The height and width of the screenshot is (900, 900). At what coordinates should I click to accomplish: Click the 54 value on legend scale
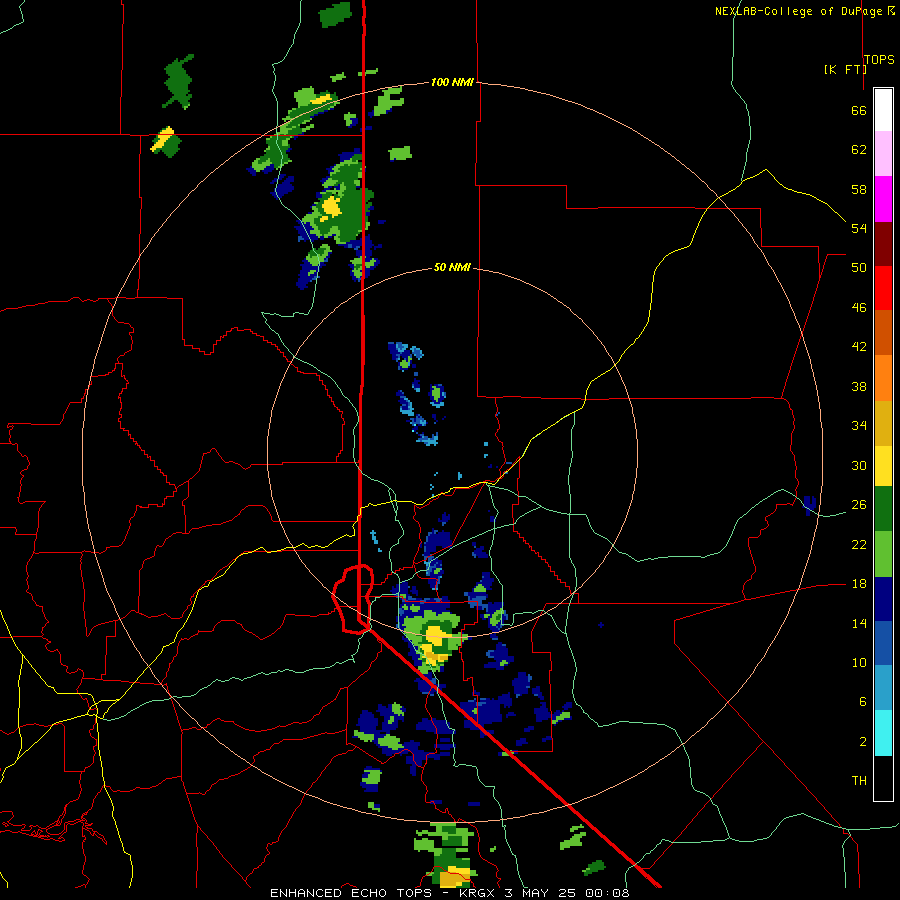pos(859,228)
